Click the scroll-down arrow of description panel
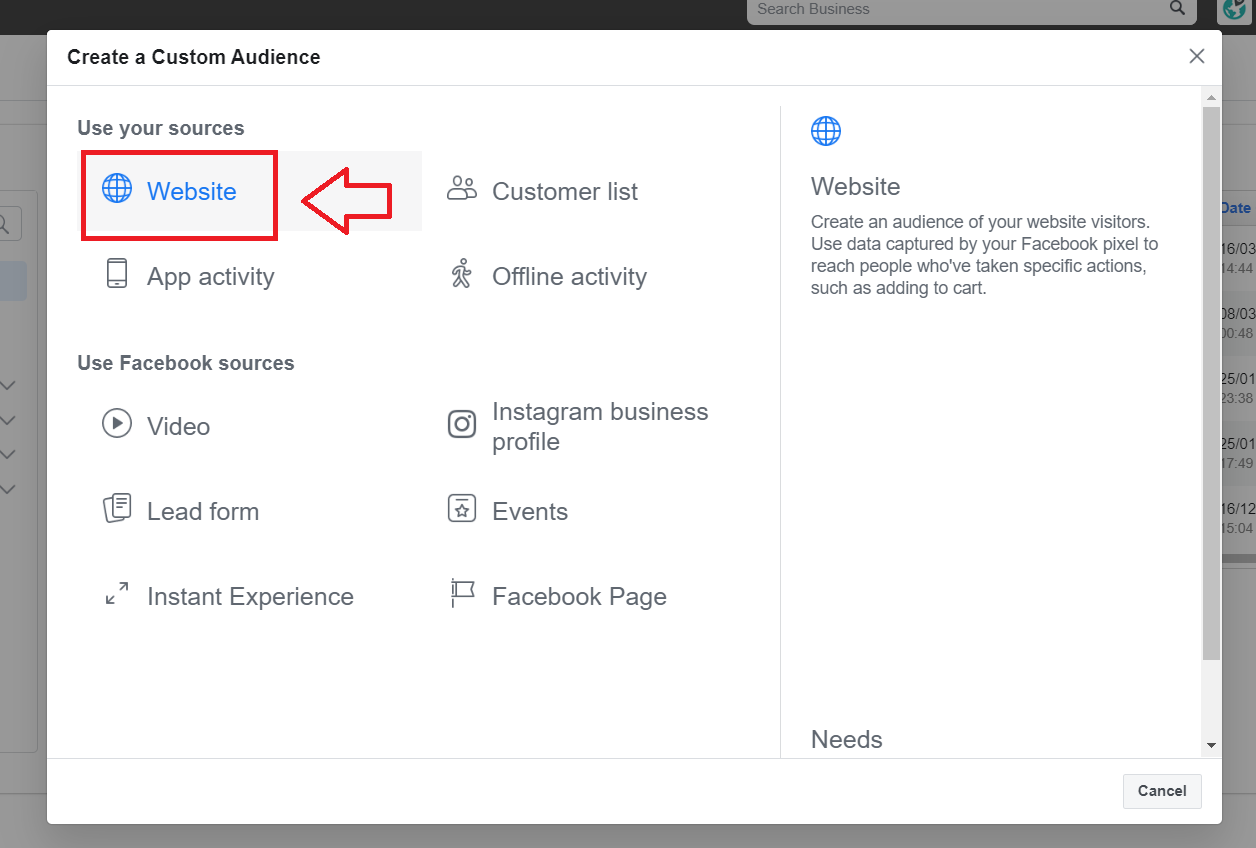 1211,745
